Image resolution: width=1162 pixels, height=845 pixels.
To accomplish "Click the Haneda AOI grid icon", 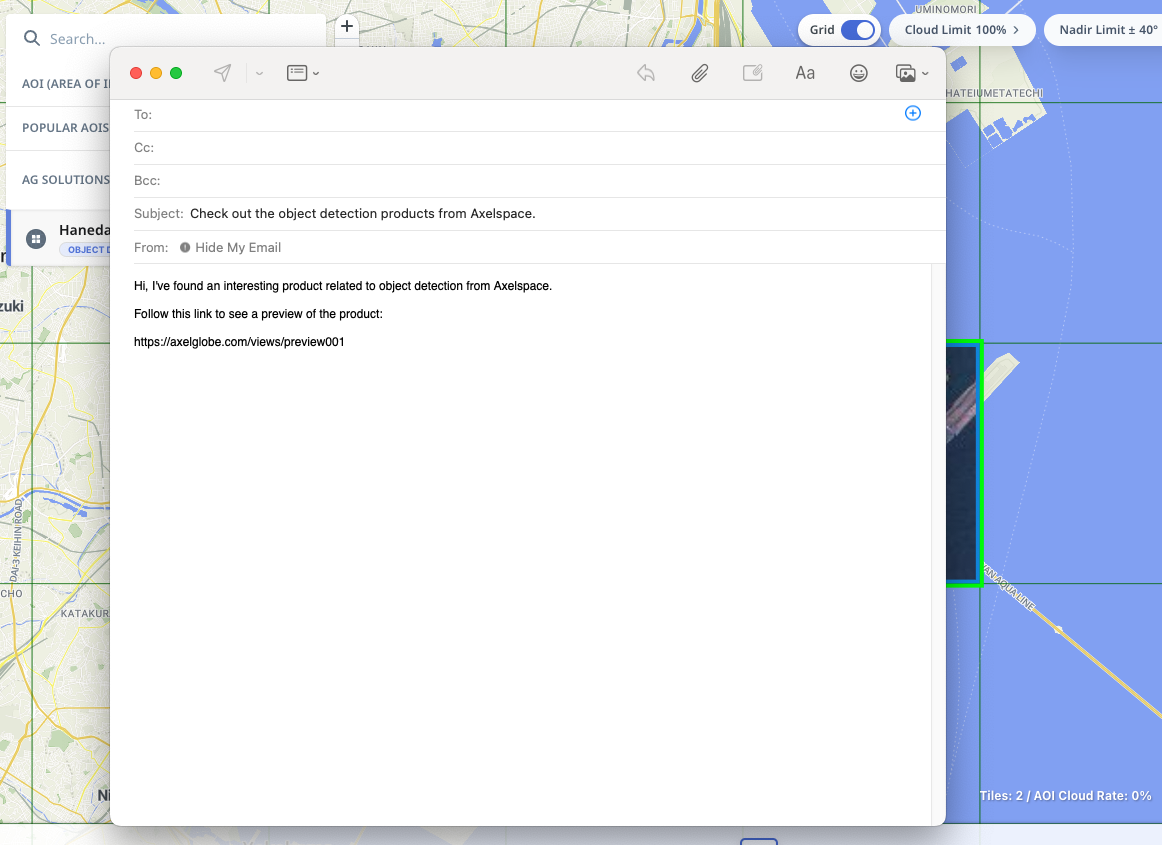I will 36,239.
